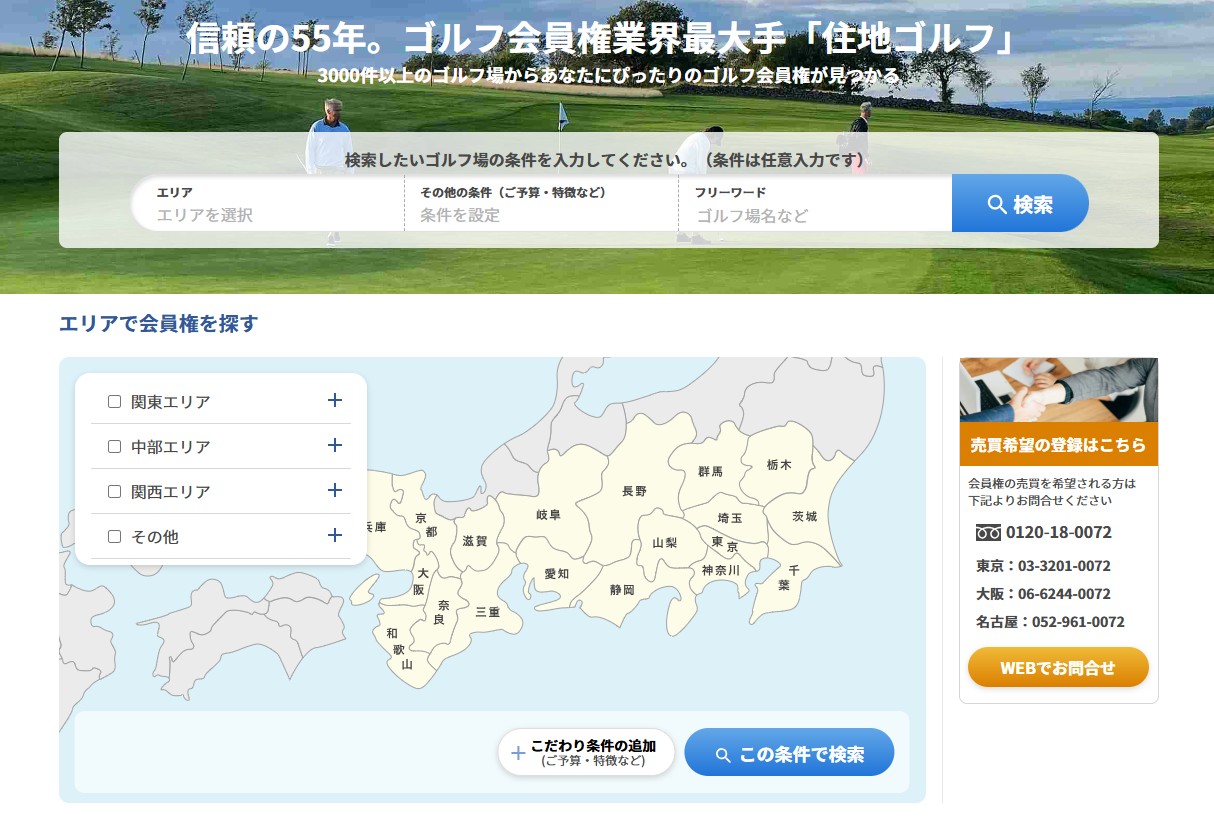Click こだわり条件の追加 button
The width and height of the screenshot is (1214, 824).
click(x=586, y=753)
